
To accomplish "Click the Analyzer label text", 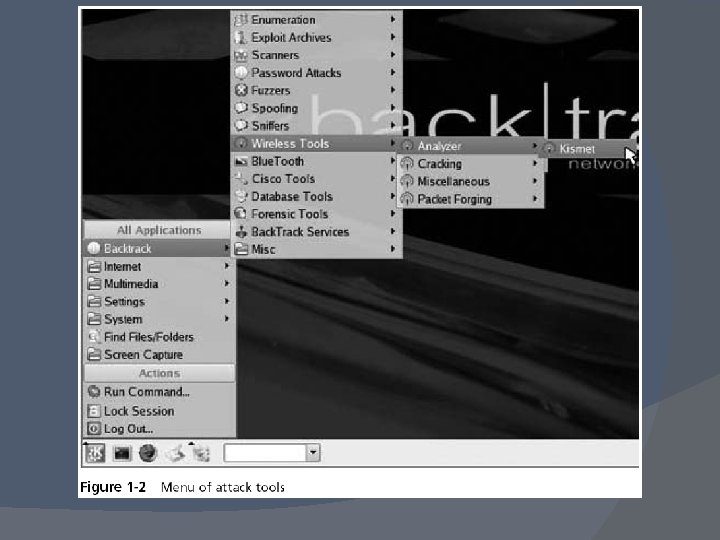I will (x=439, y=146).
